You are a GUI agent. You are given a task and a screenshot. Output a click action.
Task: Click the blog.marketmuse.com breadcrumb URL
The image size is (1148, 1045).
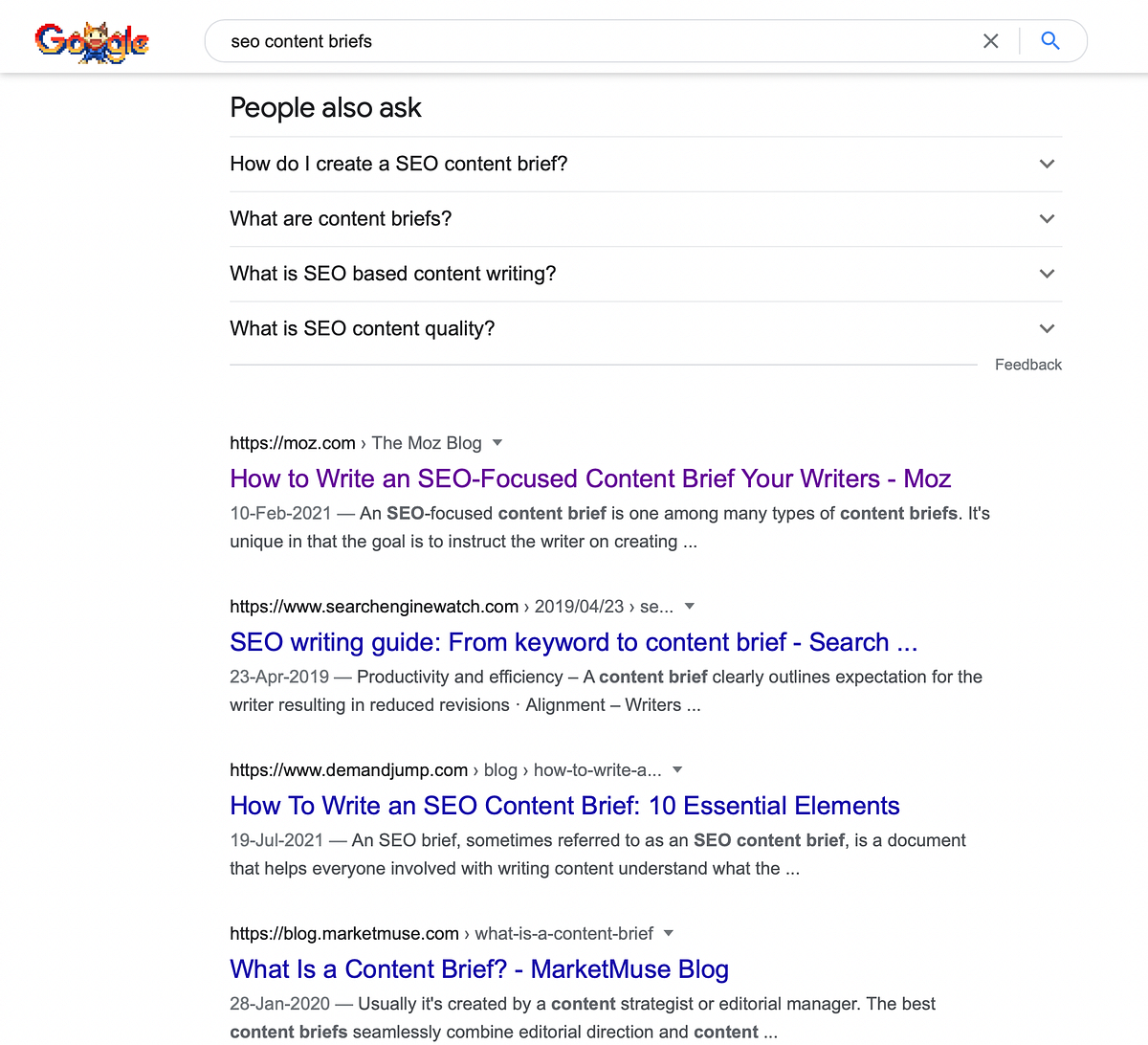point(344,934)
